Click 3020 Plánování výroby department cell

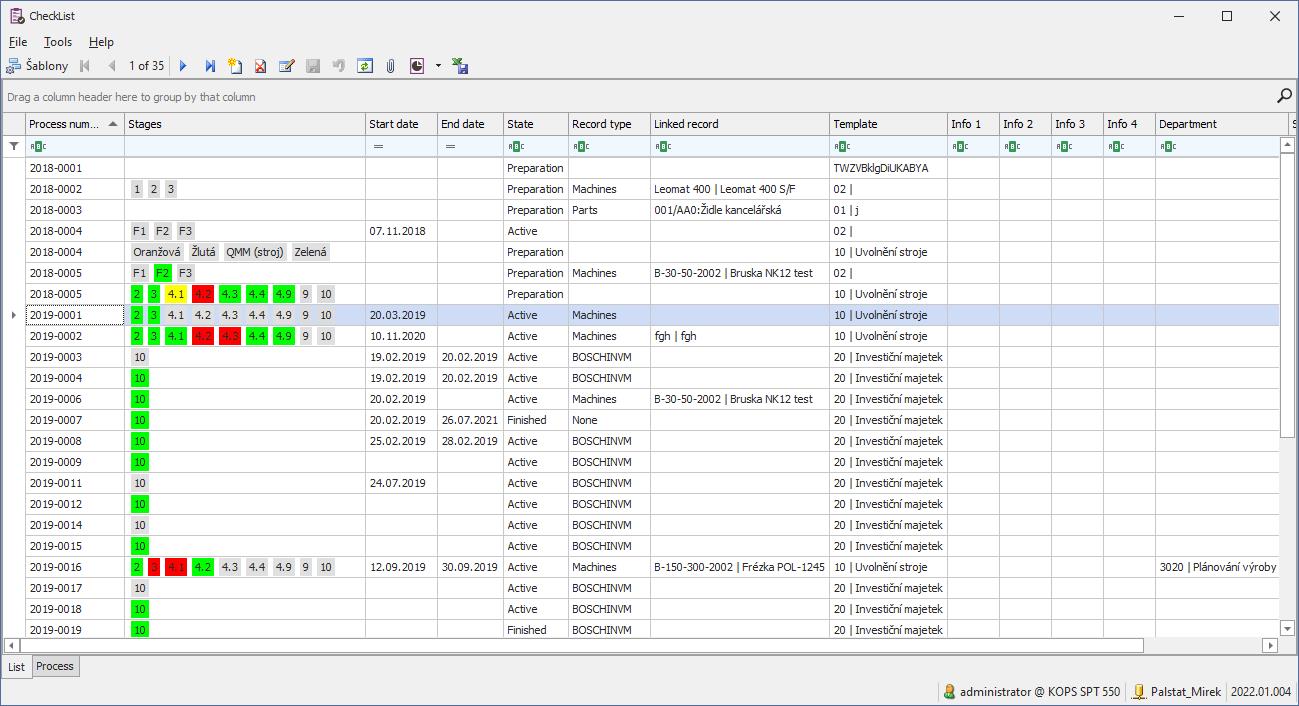click(x=1217, y=567)
